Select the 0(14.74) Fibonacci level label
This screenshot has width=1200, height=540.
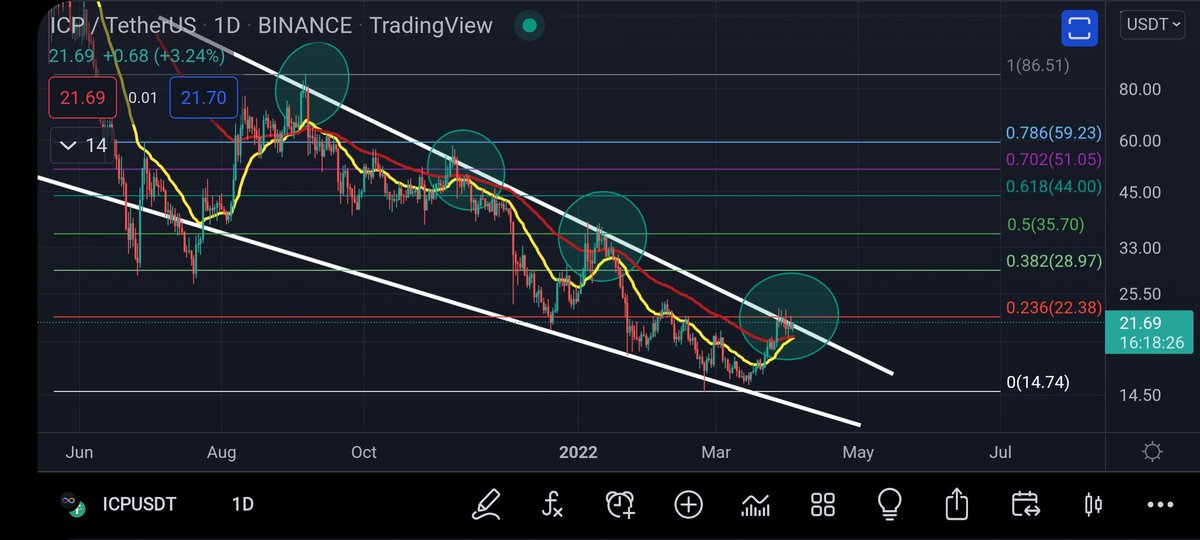1039,384
